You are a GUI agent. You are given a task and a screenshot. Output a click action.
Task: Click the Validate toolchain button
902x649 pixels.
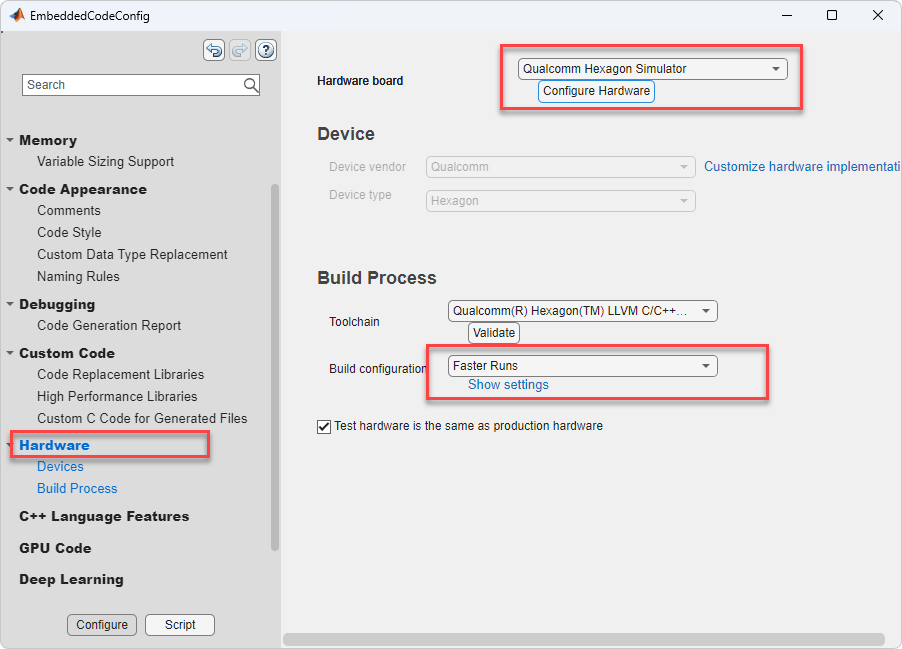click(494, 333)
